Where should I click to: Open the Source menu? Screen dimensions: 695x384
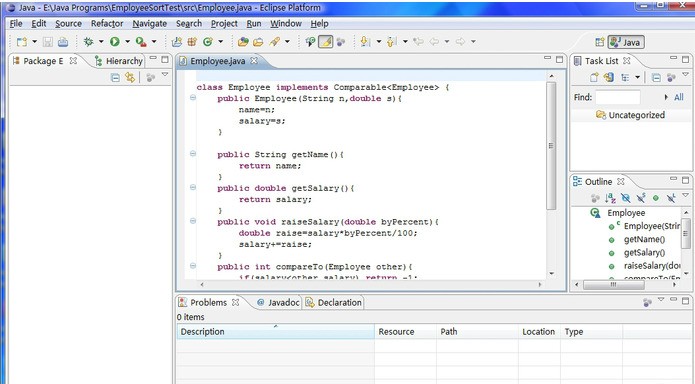[x=68, y=24]
